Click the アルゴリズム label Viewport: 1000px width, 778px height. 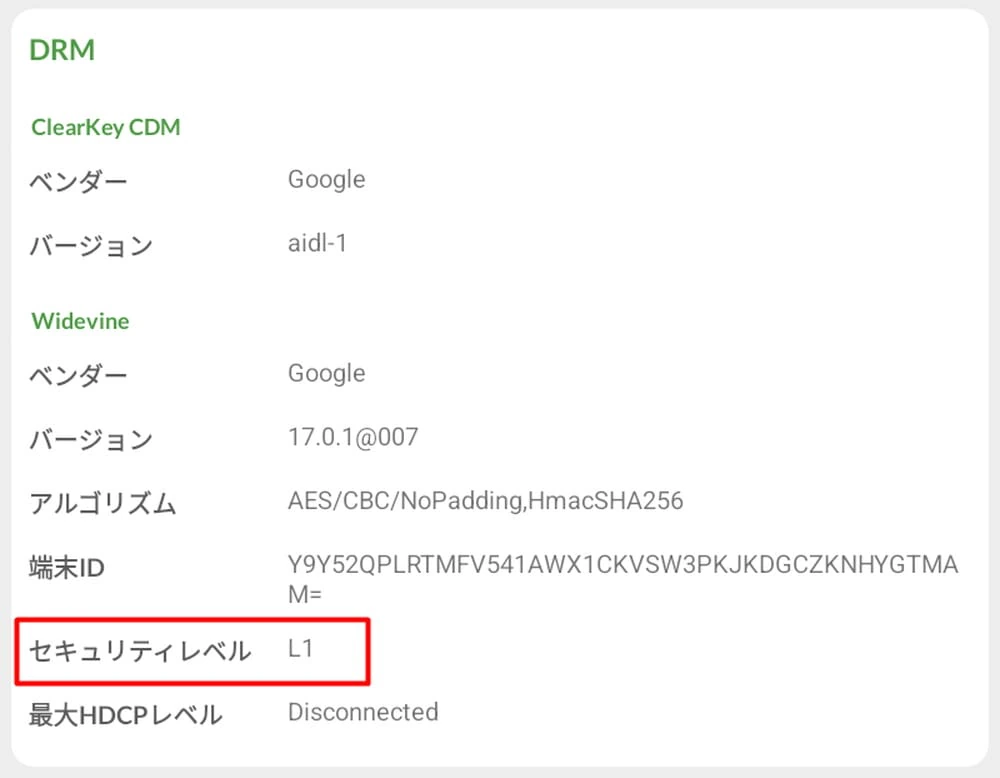coord(103,503)
